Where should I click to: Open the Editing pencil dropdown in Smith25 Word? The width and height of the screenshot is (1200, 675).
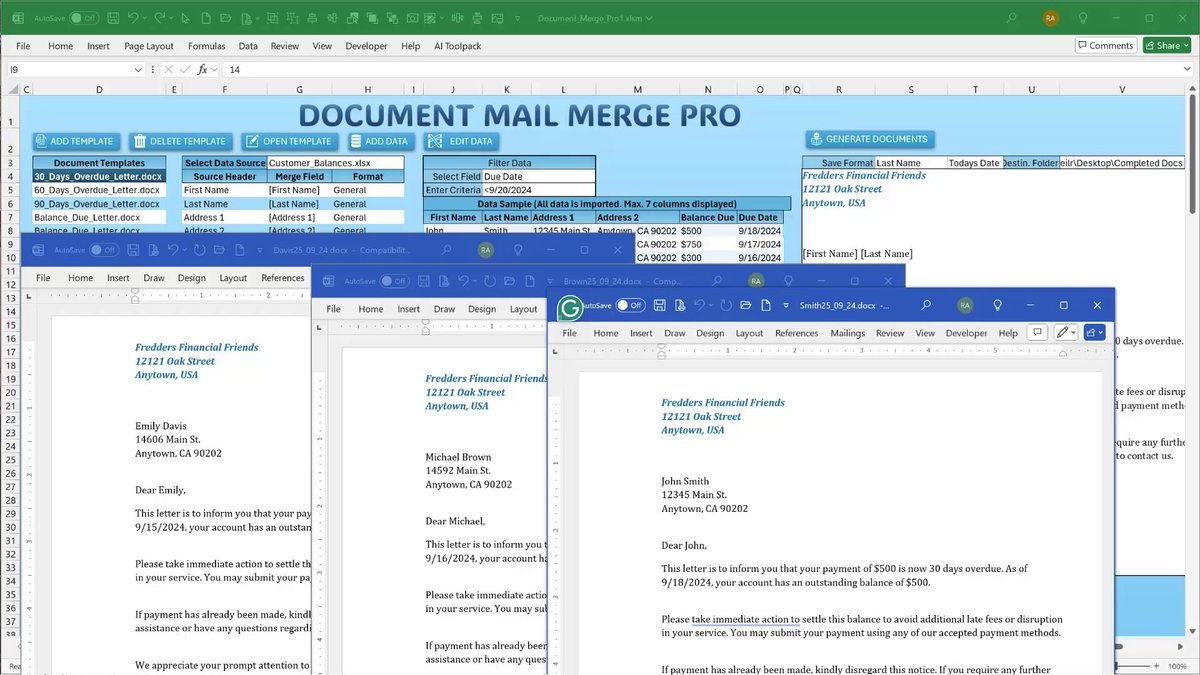coord(1066,333)
